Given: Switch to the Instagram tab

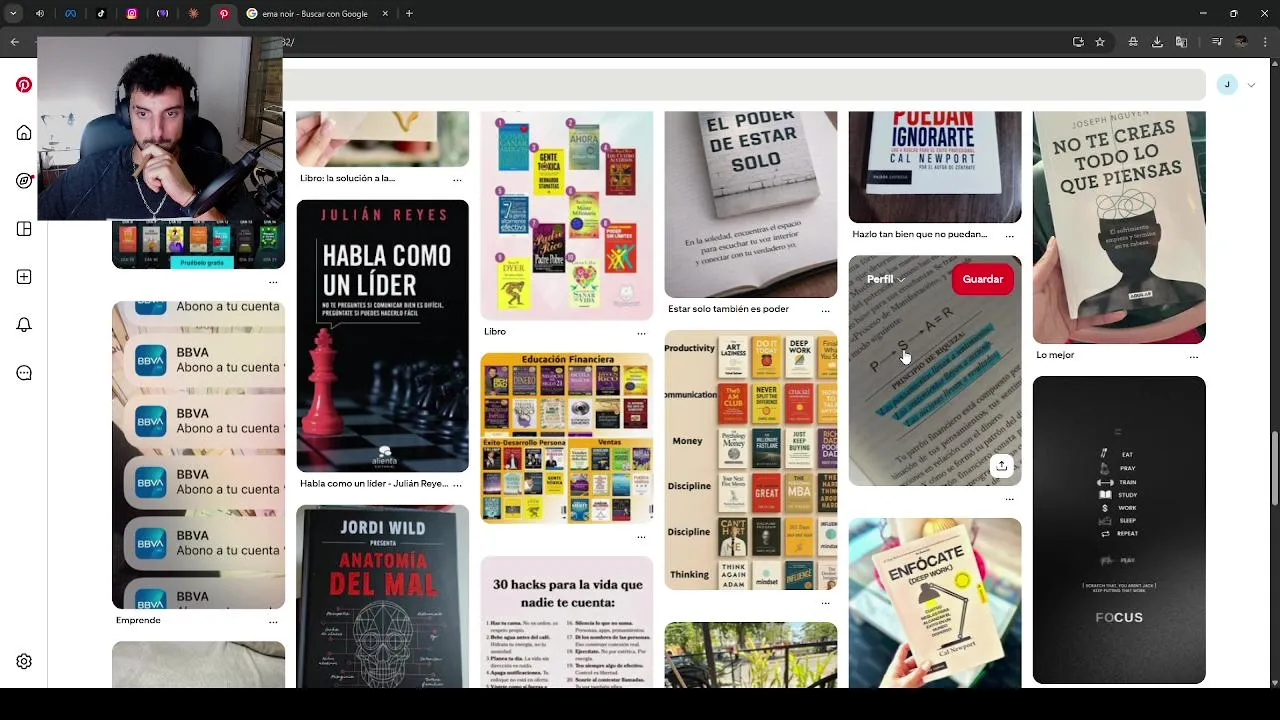Looking at the screenshot, I should click(132, 14).
